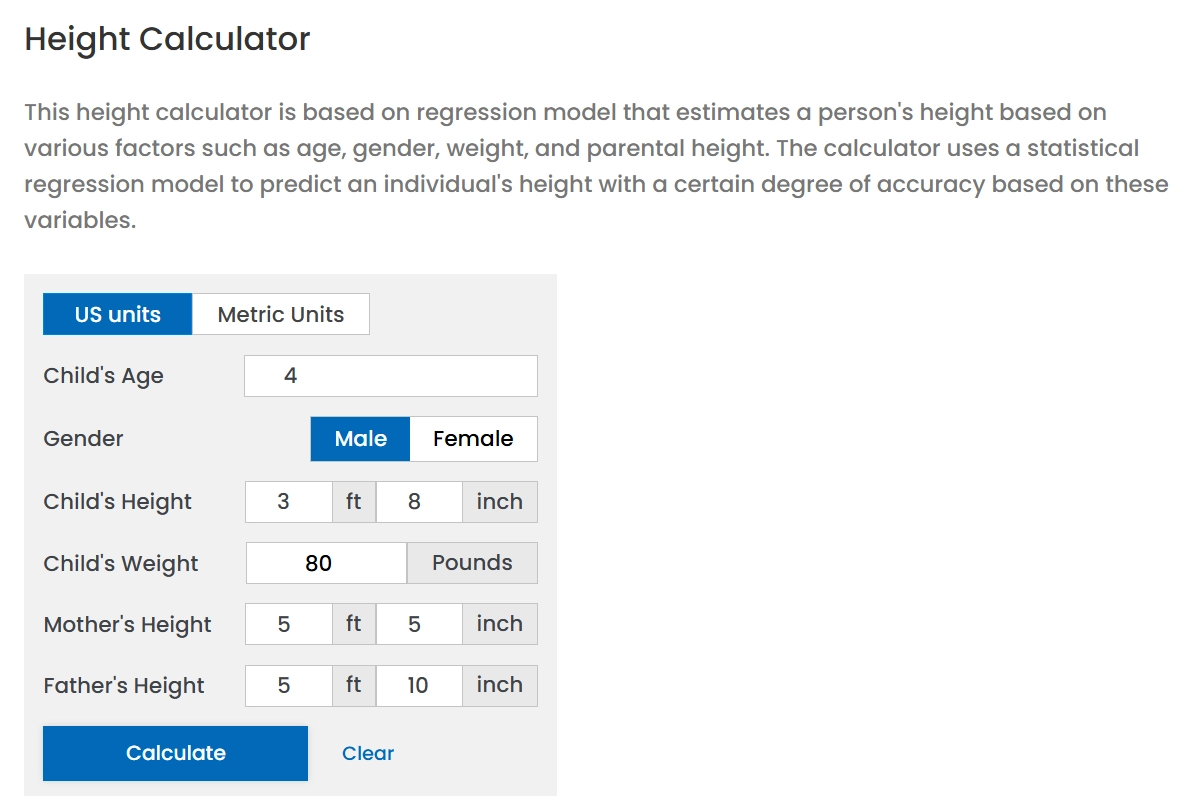This screenshot has width=1204, height=805.
Task: Click the ft label beside Father's Height
Action: [354, 686]
